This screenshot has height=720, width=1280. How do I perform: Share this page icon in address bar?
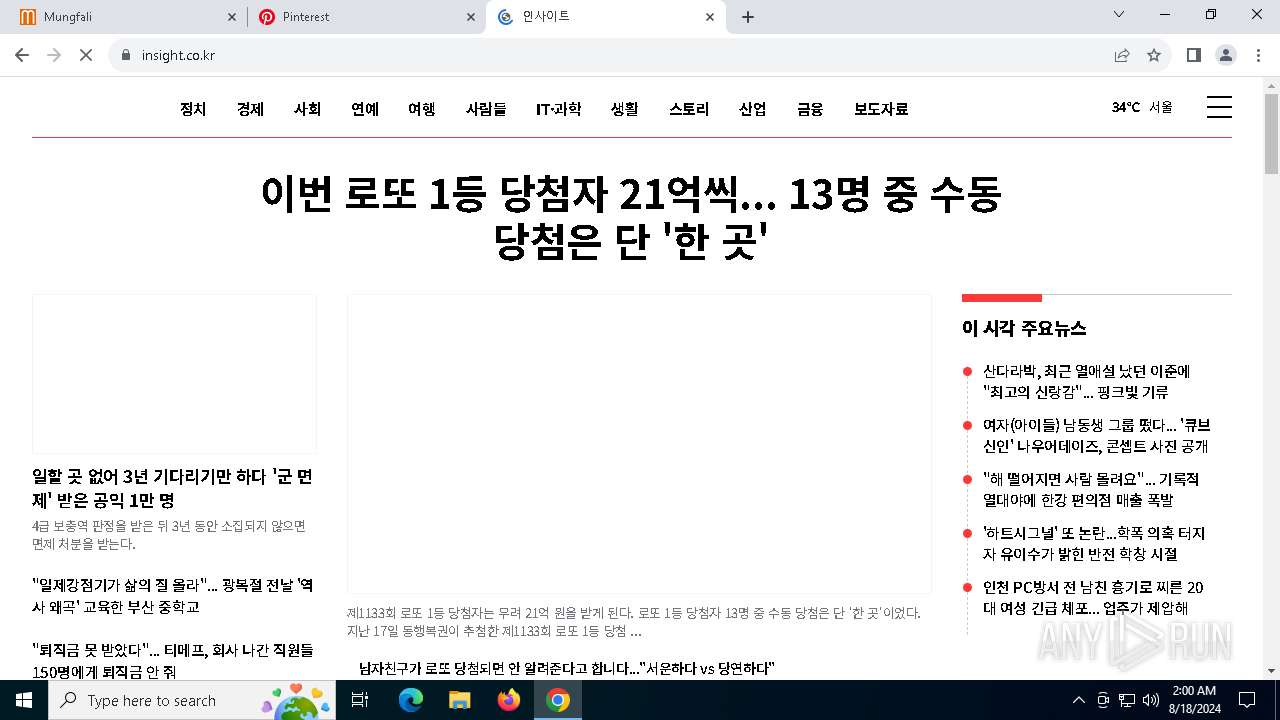1122,55
